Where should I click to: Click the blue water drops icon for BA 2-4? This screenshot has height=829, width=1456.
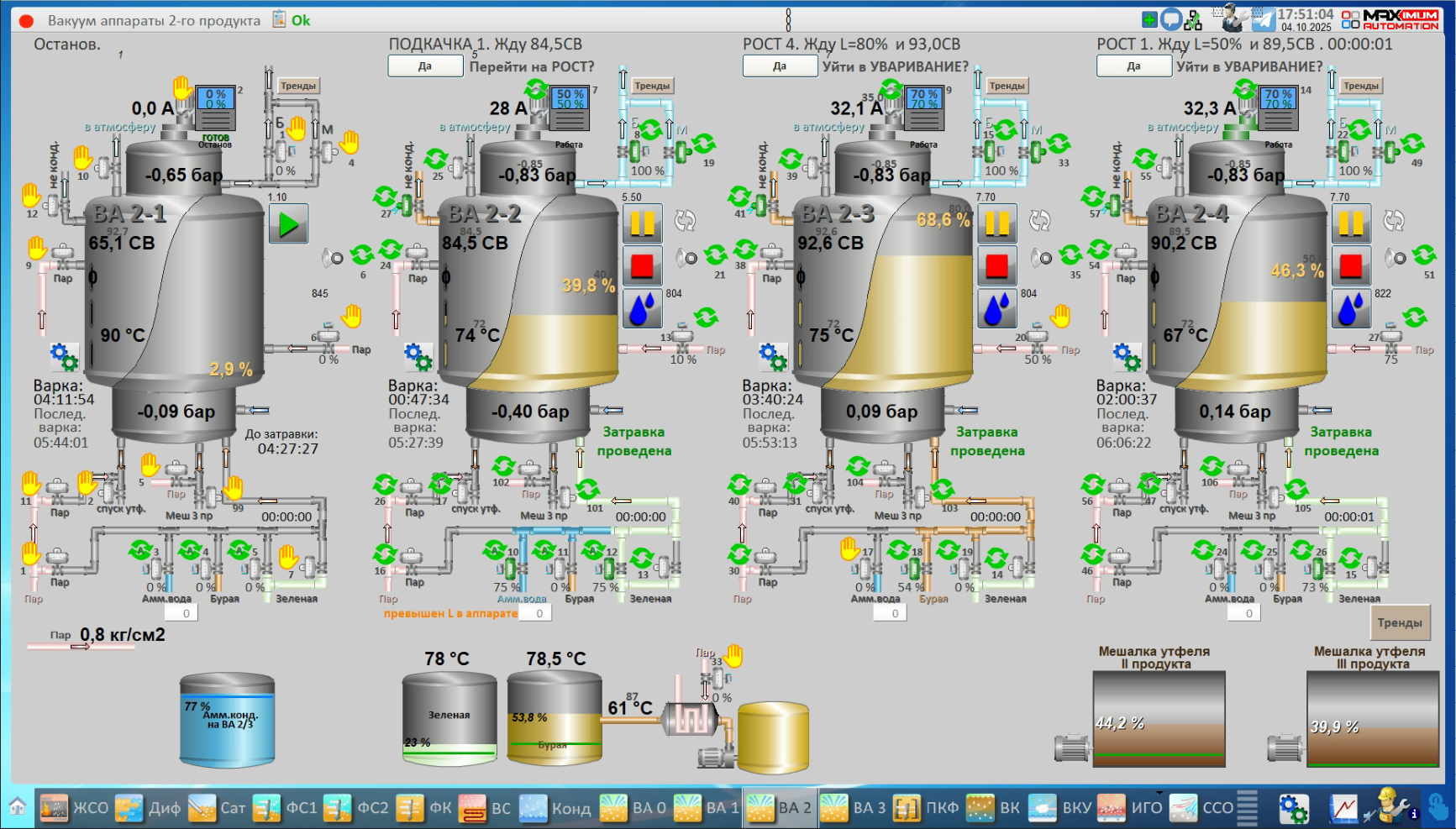(x=1351, y=308)
